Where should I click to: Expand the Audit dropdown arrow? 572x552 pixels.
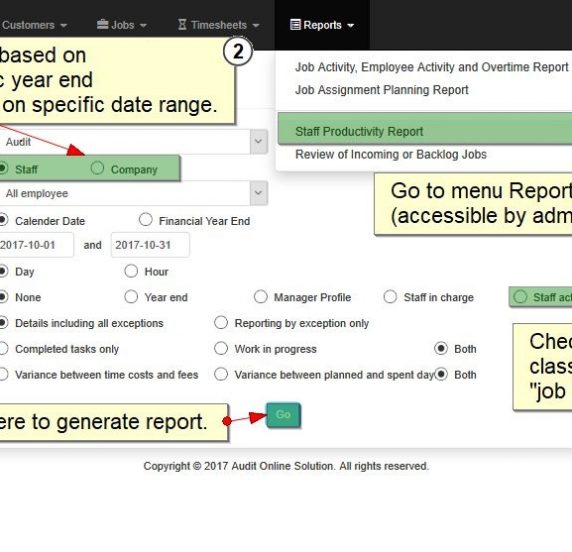[259, 142]
